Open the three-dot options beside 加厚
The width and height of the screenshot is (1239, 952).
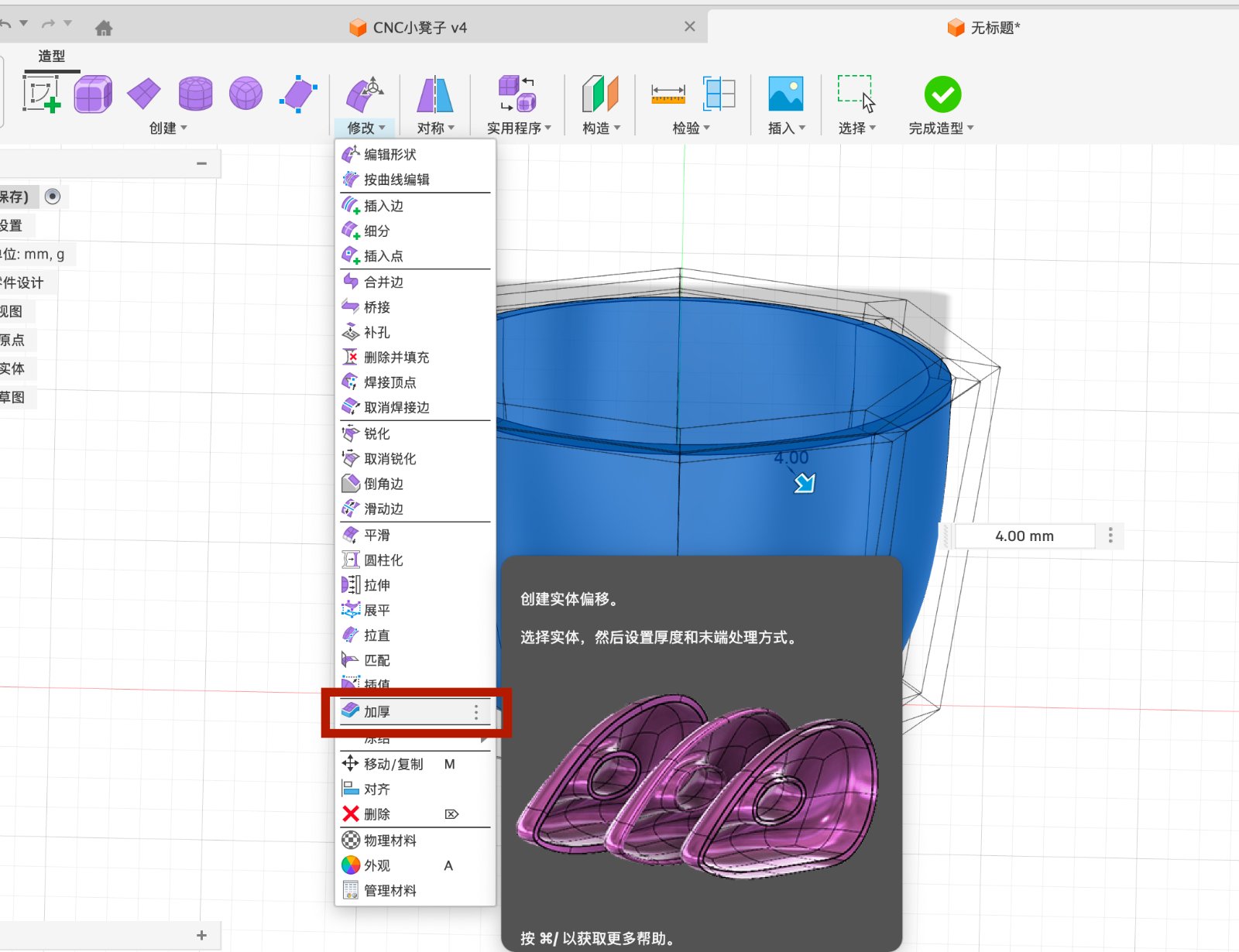475,711
